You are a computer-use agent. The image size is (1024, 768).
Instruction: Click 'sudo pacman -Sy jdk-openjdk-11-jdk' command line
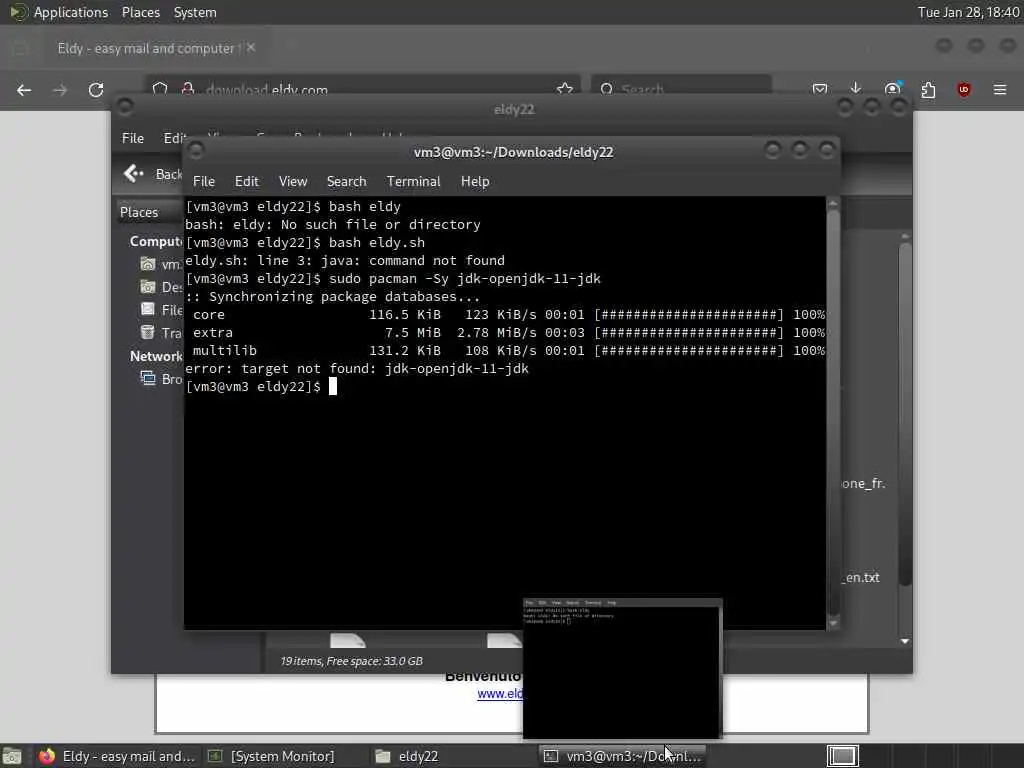click(464, 279)
